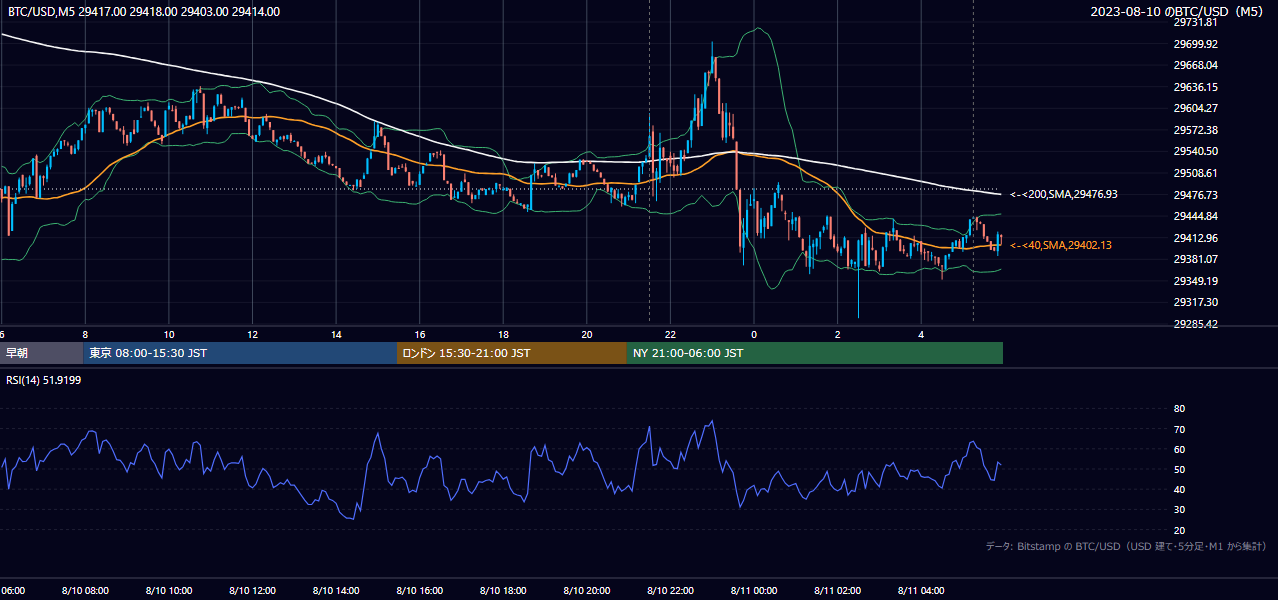Click hour tick '16' under the candlestick chart
1278x600 pixels.
pyautogui.click(x=419, y=334)
